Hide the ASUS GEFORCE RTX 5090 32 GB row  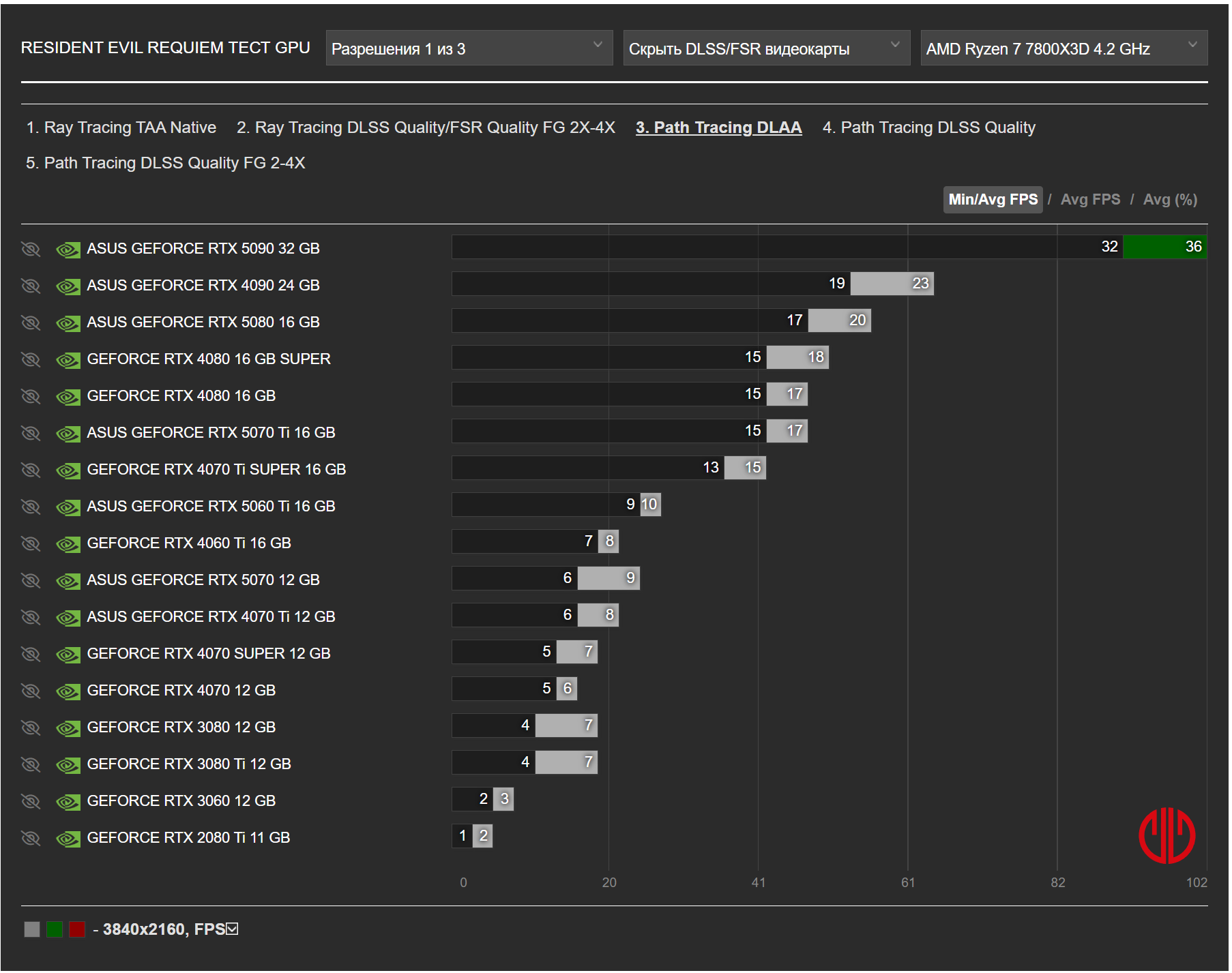[31, 249]
